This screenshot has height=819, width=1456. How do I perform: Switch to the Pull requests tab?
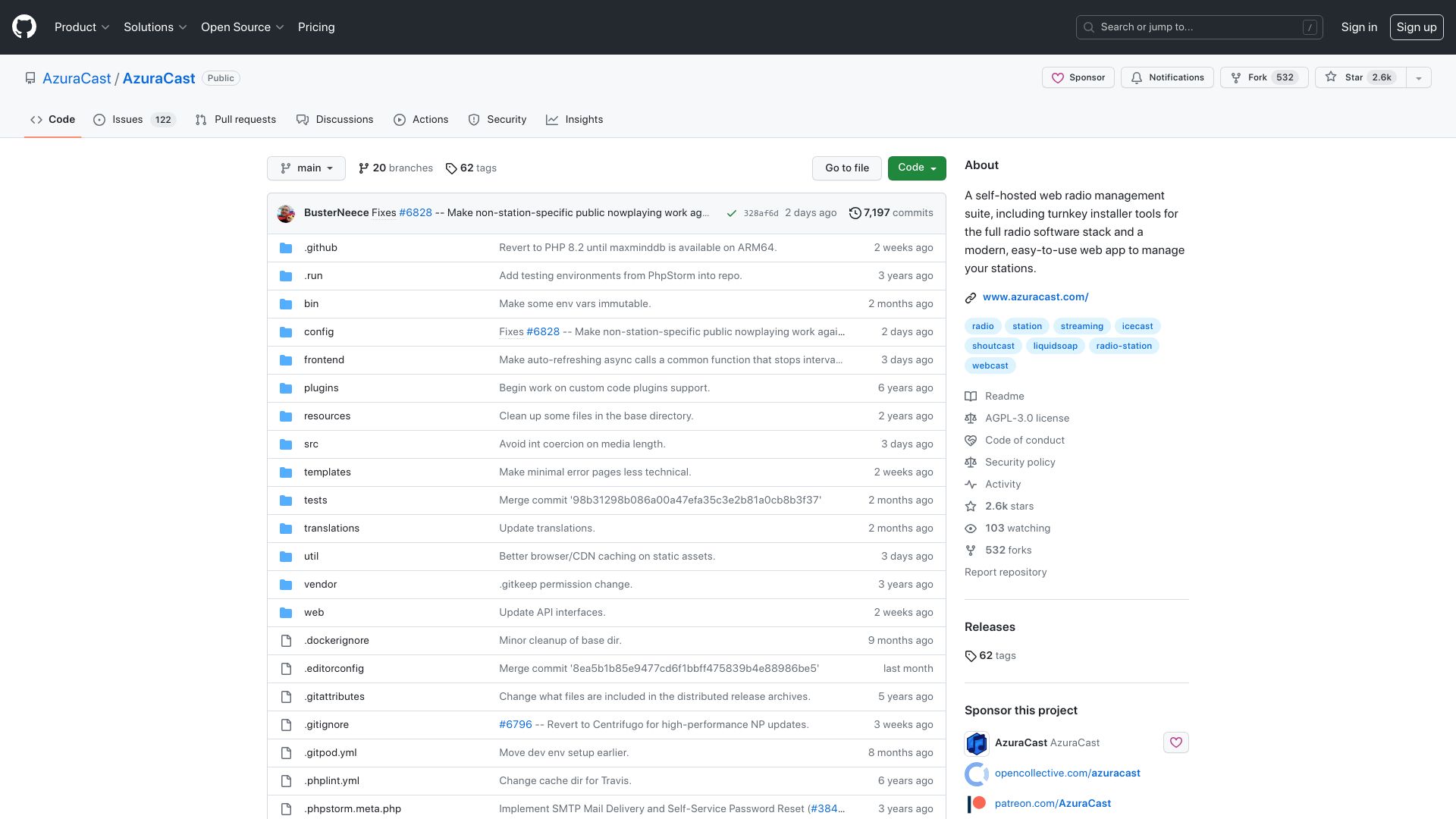click(x=235, y=120)
